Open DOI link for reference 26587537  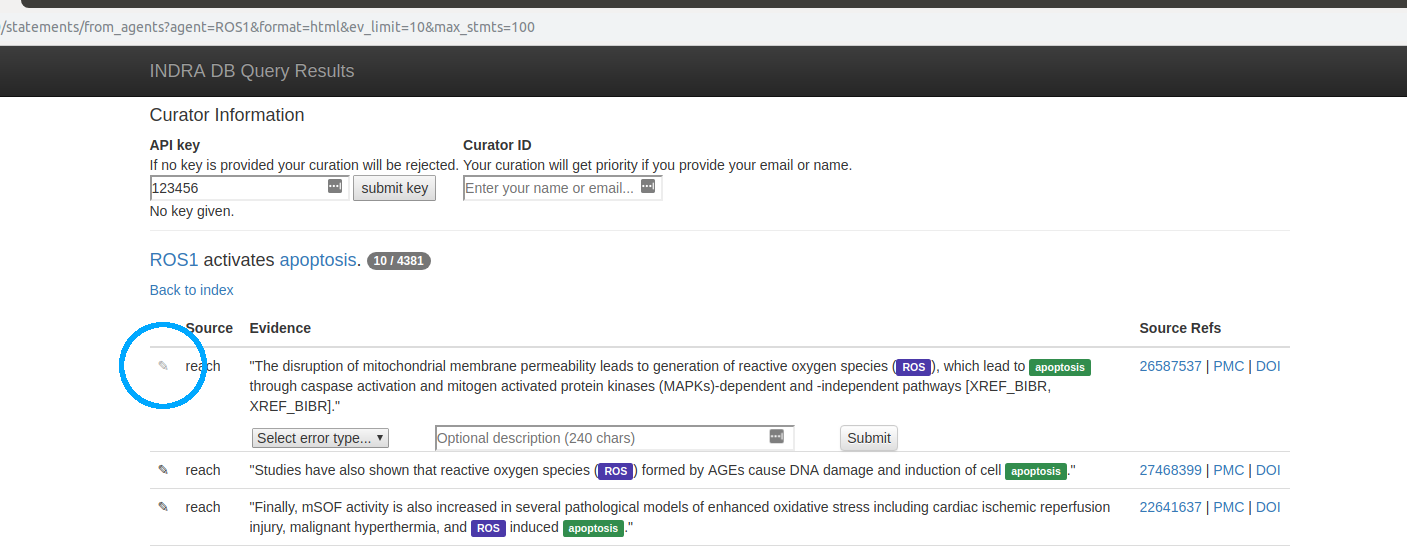coord(1268,366)
